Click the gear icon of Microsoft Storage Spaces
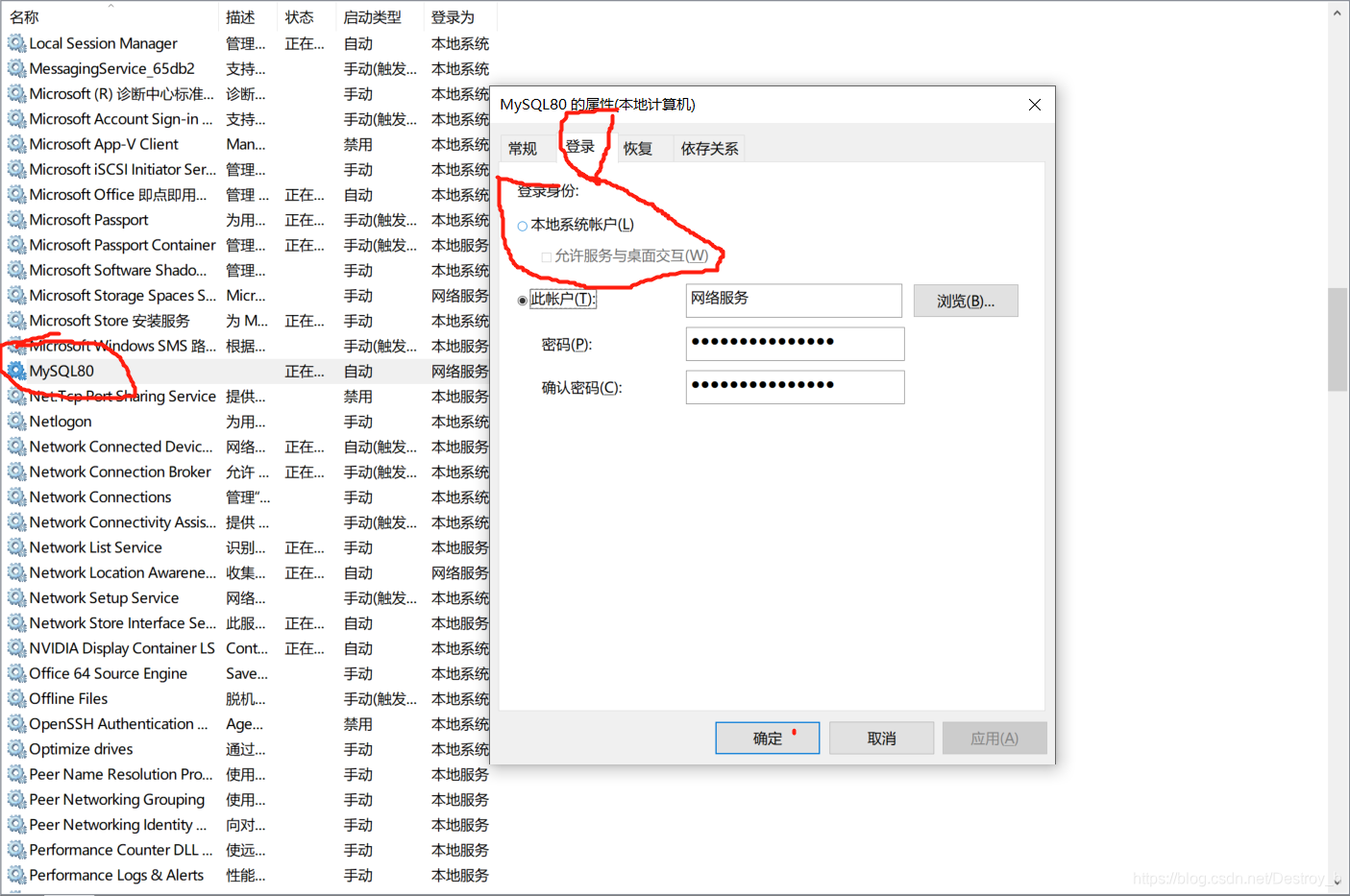This screenshot has height=896, width=1350. 16,296
